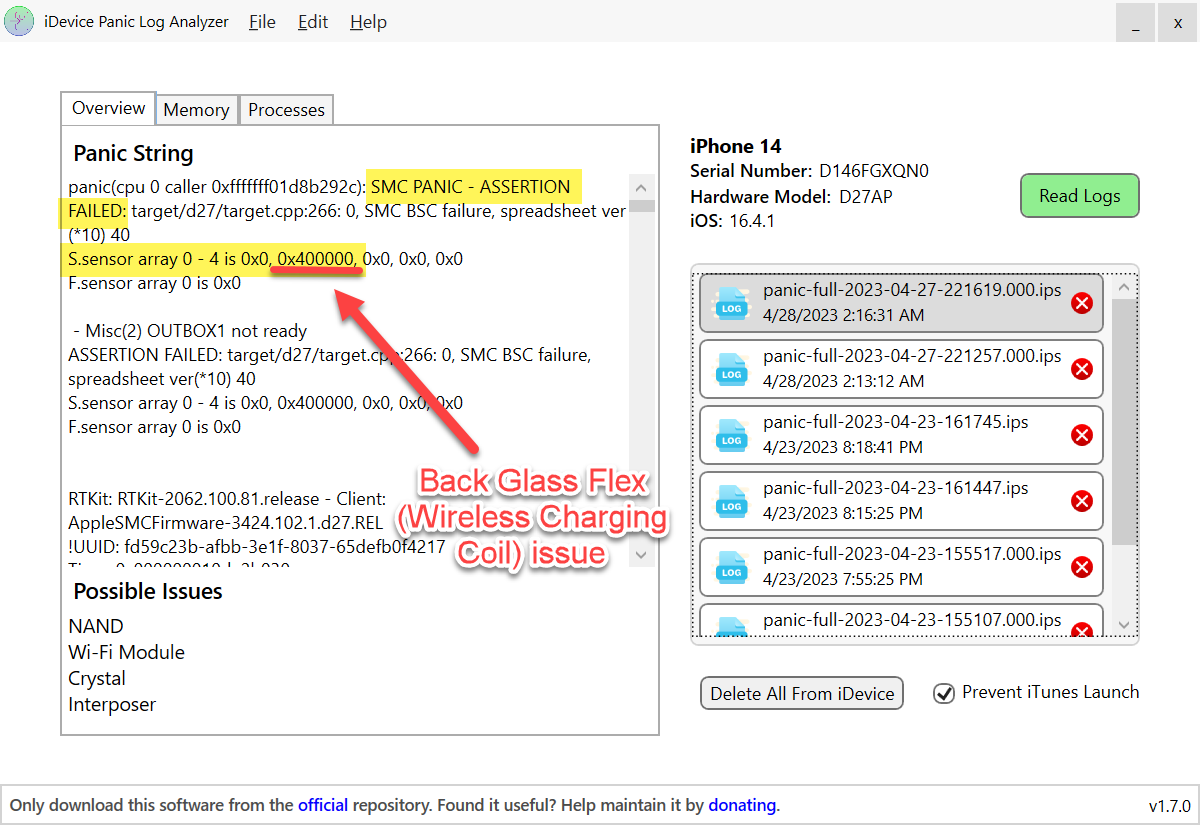This screenshot has height=825, width=1200.
Task: Select panic-full-2023-04-23-155517.000.ips file name
Action: point(912,554)
